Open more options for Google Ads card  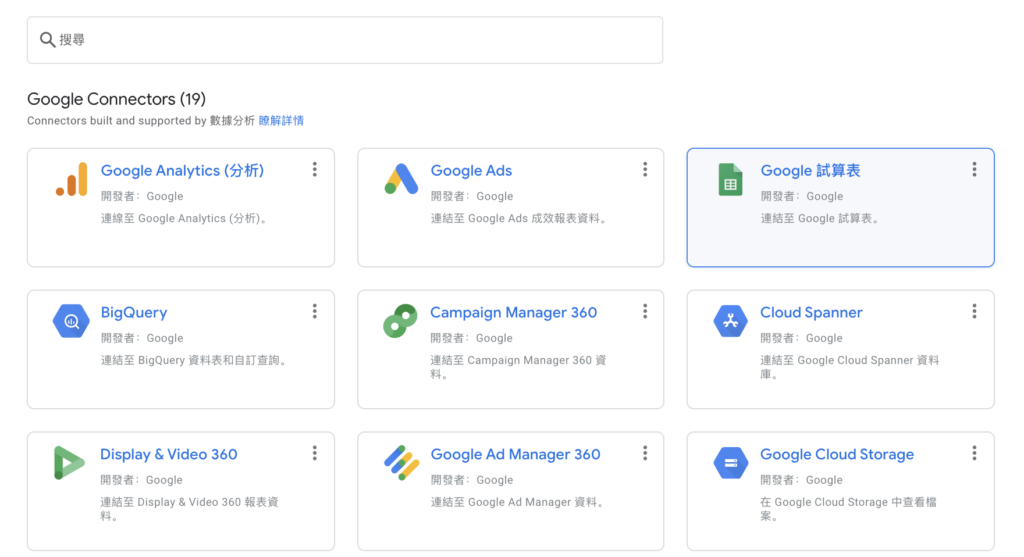click(645, 170)
